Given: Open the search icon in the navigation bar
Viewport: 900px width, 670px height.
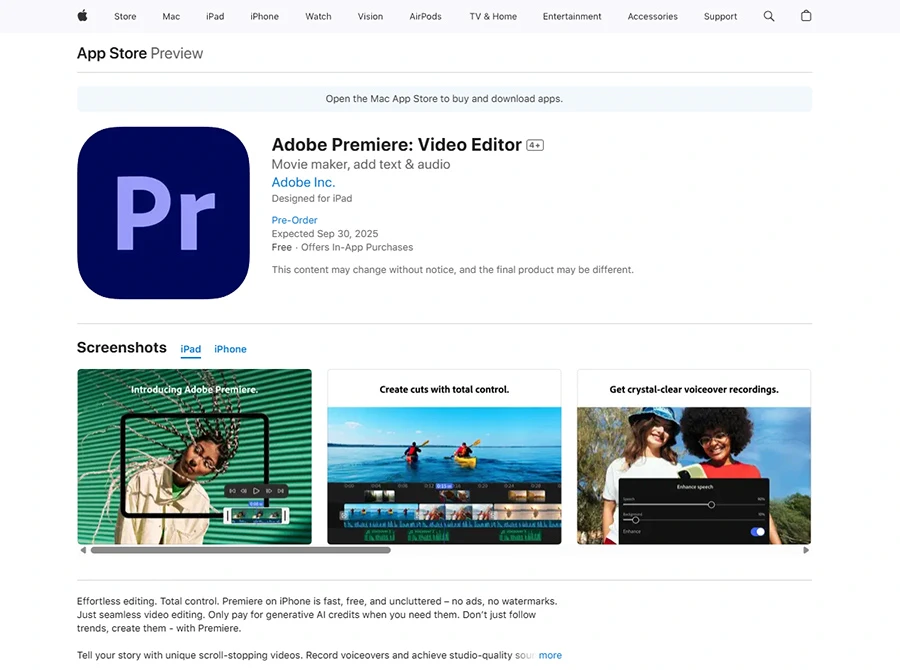Looking at the screenshot, I should click(769, 16).
